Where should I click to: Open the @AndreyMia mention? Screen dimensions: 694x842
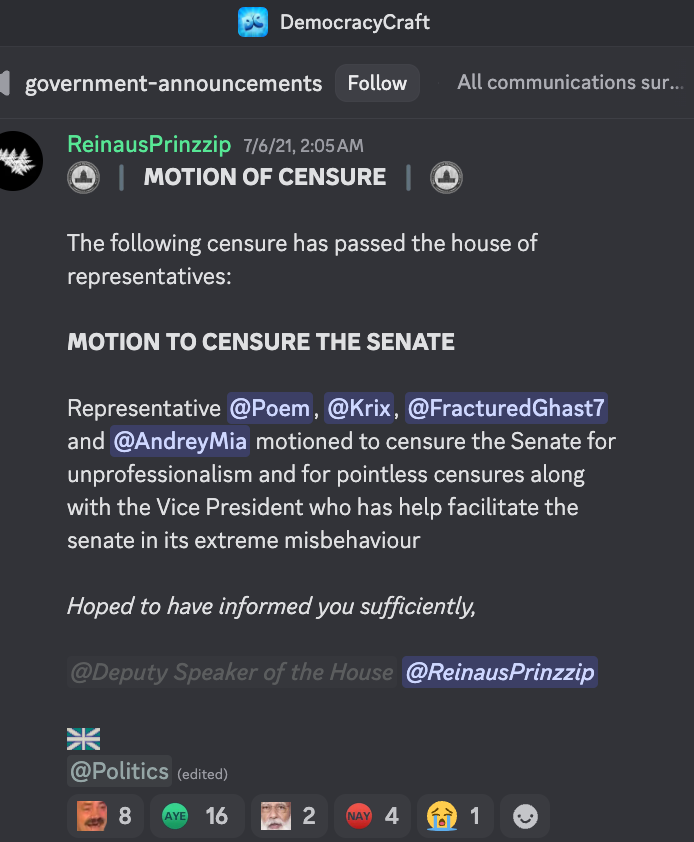[x=180, y=441]
